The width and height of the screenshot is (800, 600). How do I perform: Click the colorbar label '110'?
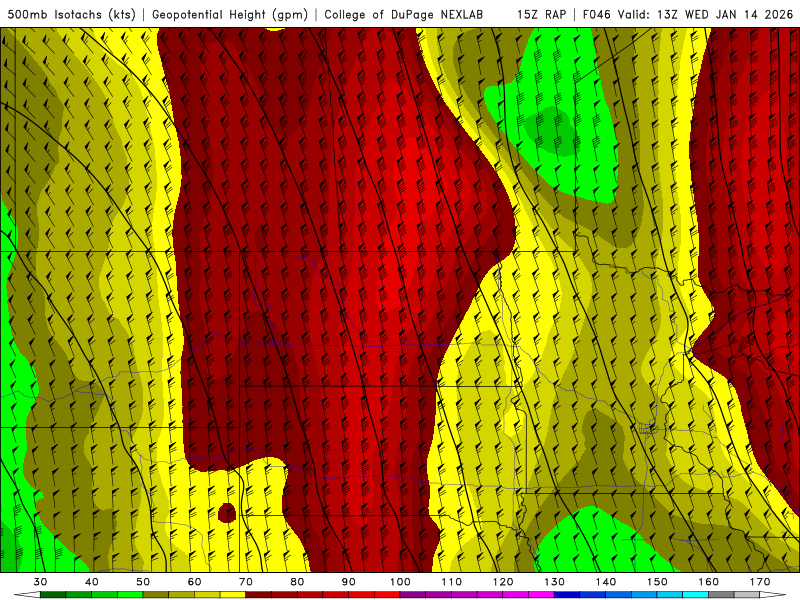click(x=452, y=582)
